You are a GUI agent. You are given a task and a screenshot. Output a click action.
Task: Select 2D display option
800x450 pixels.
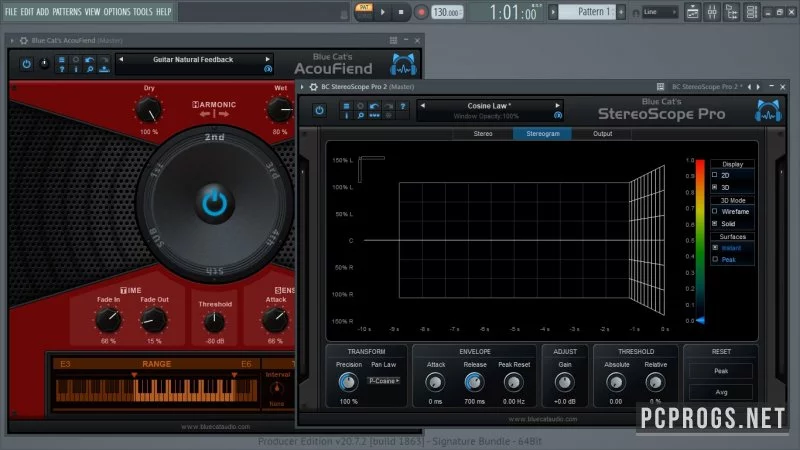tap(720, 175)
